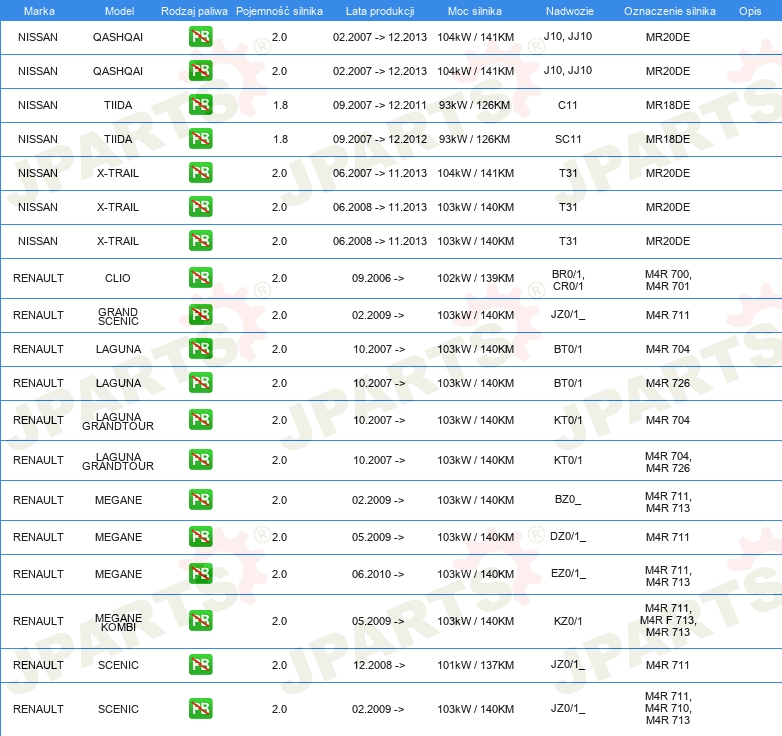Click the fuel icon in the Renault Clio row
The width and height of the screenshot is (782, 736).
(x=200, y=278)
